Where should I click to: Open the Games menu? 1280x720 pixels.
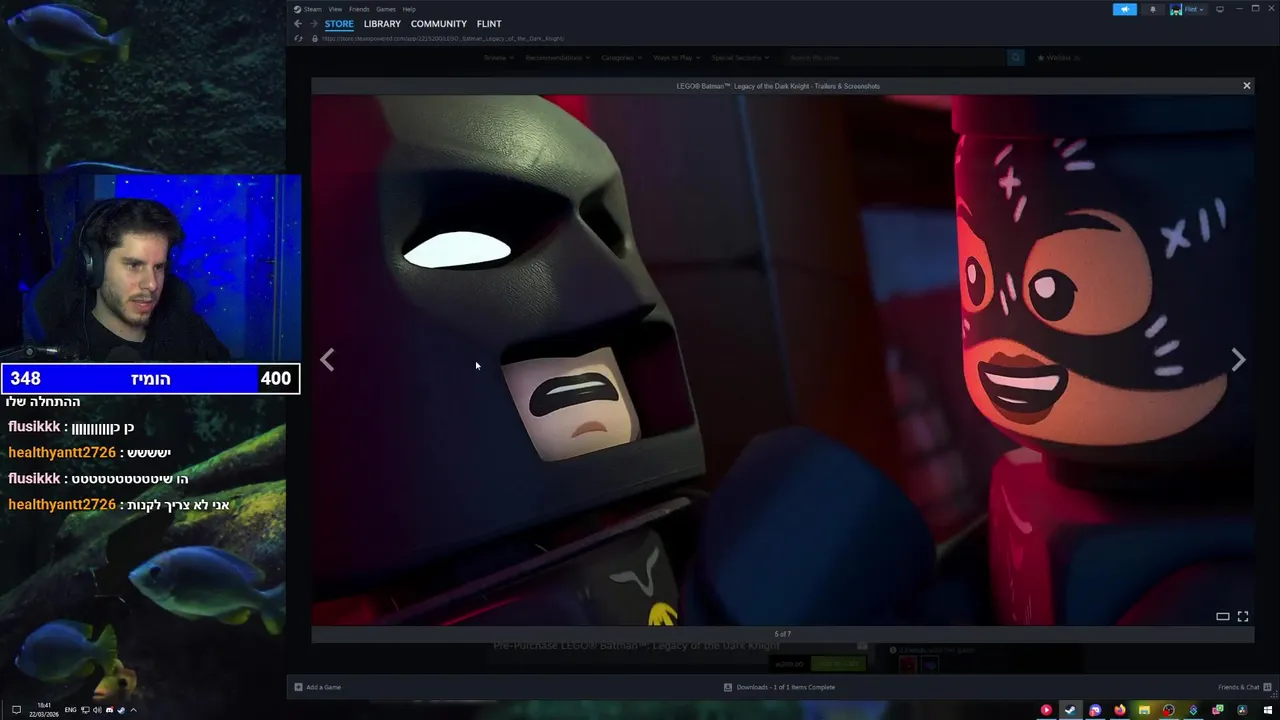pyautogui.click(x=386, y=9)
